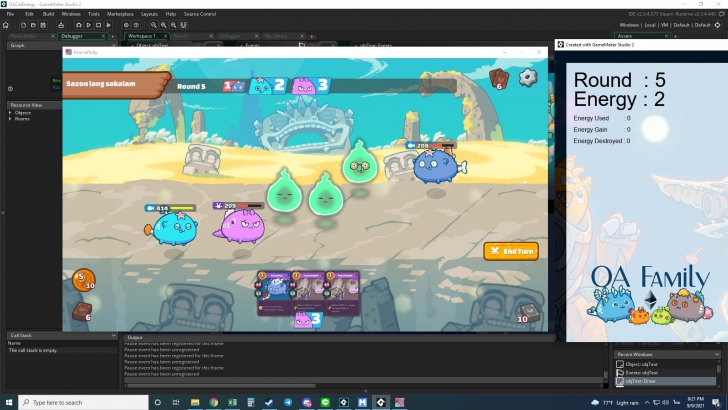Target the enemy dark blue fish axie
Viewport: 728px width, 410px height.
[437, 166]
